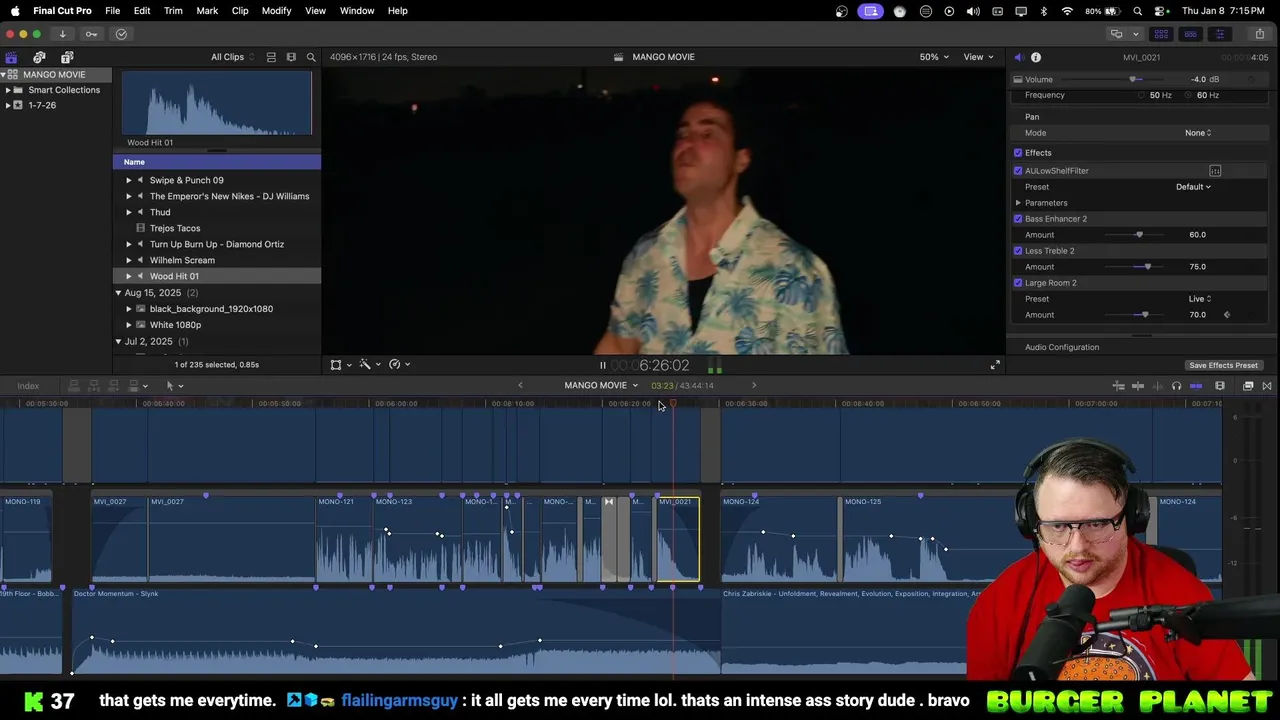
Task: Click the Audio Configuration section header
Action: click(1062, 347)
